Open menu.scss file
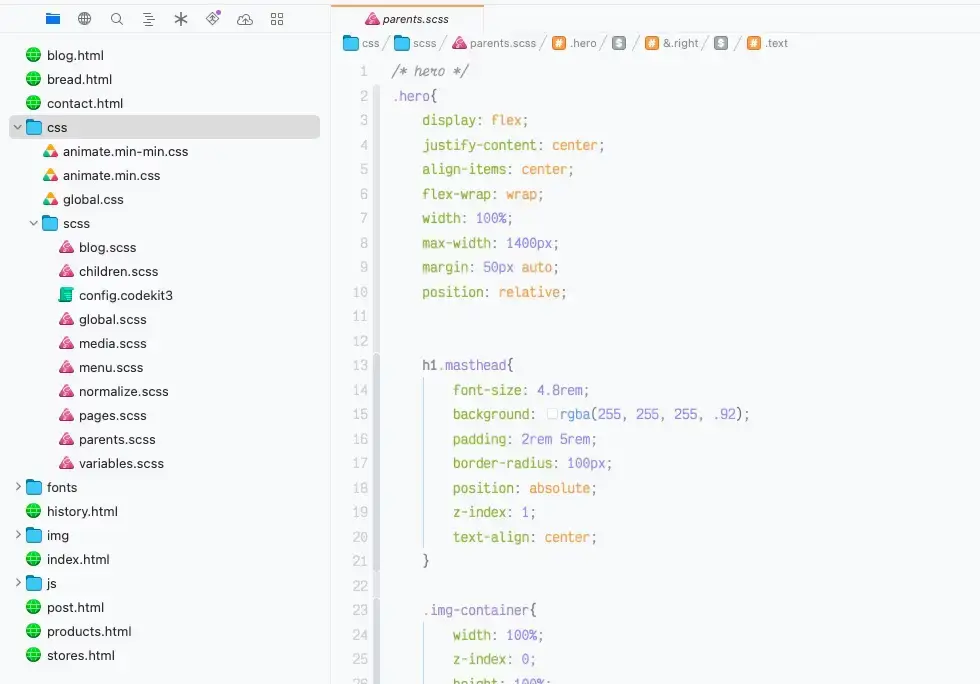The width and height of the screenshot is (980, 684). click(111, 368)
